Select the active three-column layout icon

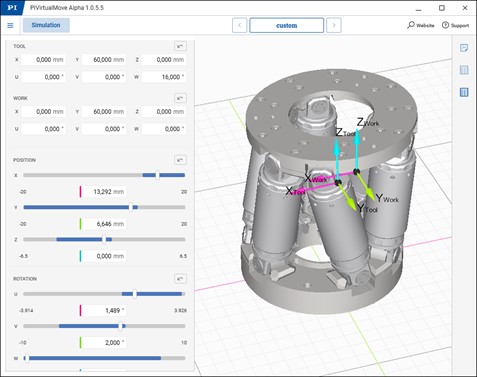pos(464,92)
